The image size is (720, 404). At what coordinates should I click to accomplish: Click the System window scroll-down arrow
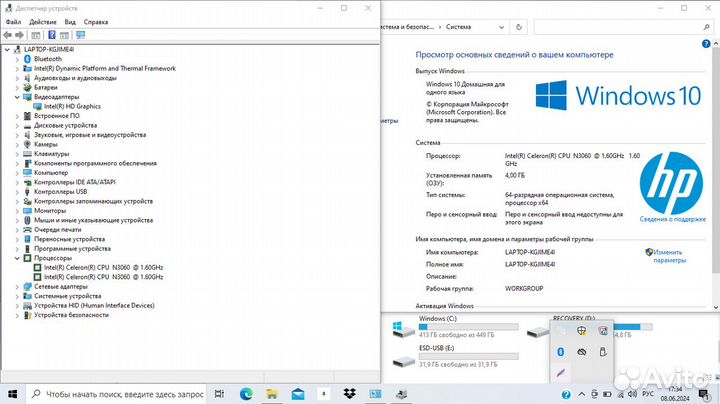click(716, 308)
